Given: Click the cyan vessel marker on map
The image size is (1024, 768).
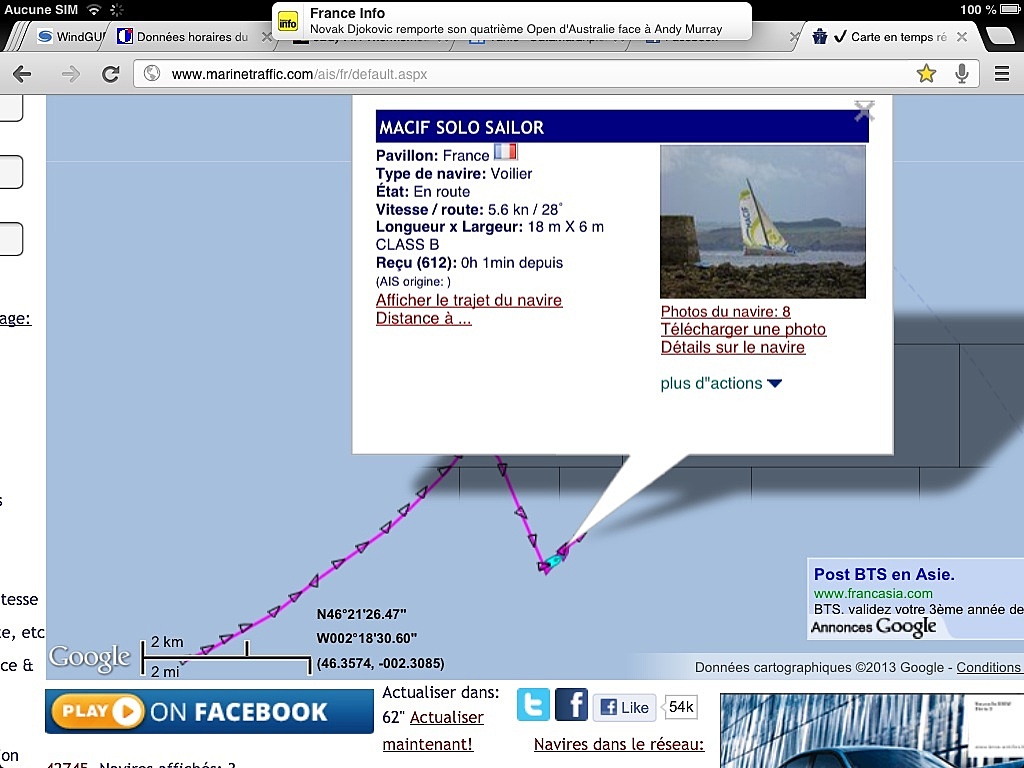Looking at the screenshot, I should tap(554, 560).
